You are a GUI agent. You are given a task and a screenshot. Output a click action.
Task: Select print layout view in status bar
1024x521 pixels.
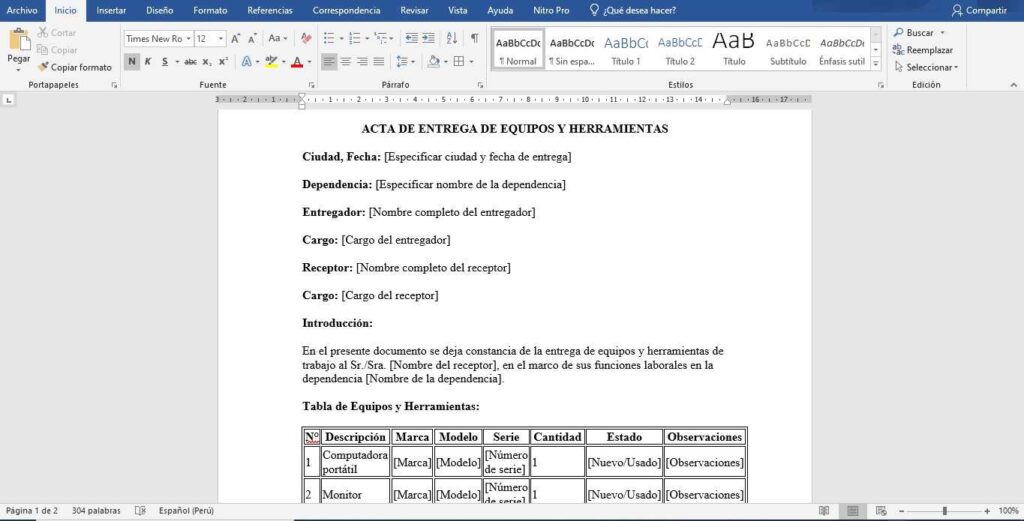click(x=853, y=511)
